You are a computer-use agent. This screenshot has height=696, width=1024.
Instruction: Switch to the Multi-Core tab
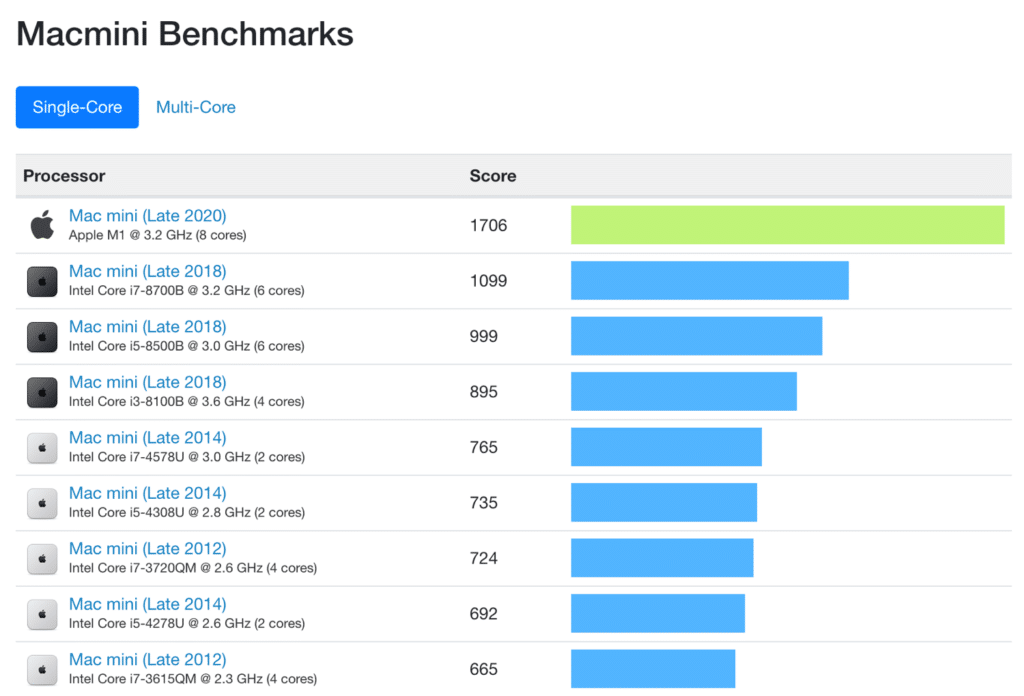(x=196, y=107)
